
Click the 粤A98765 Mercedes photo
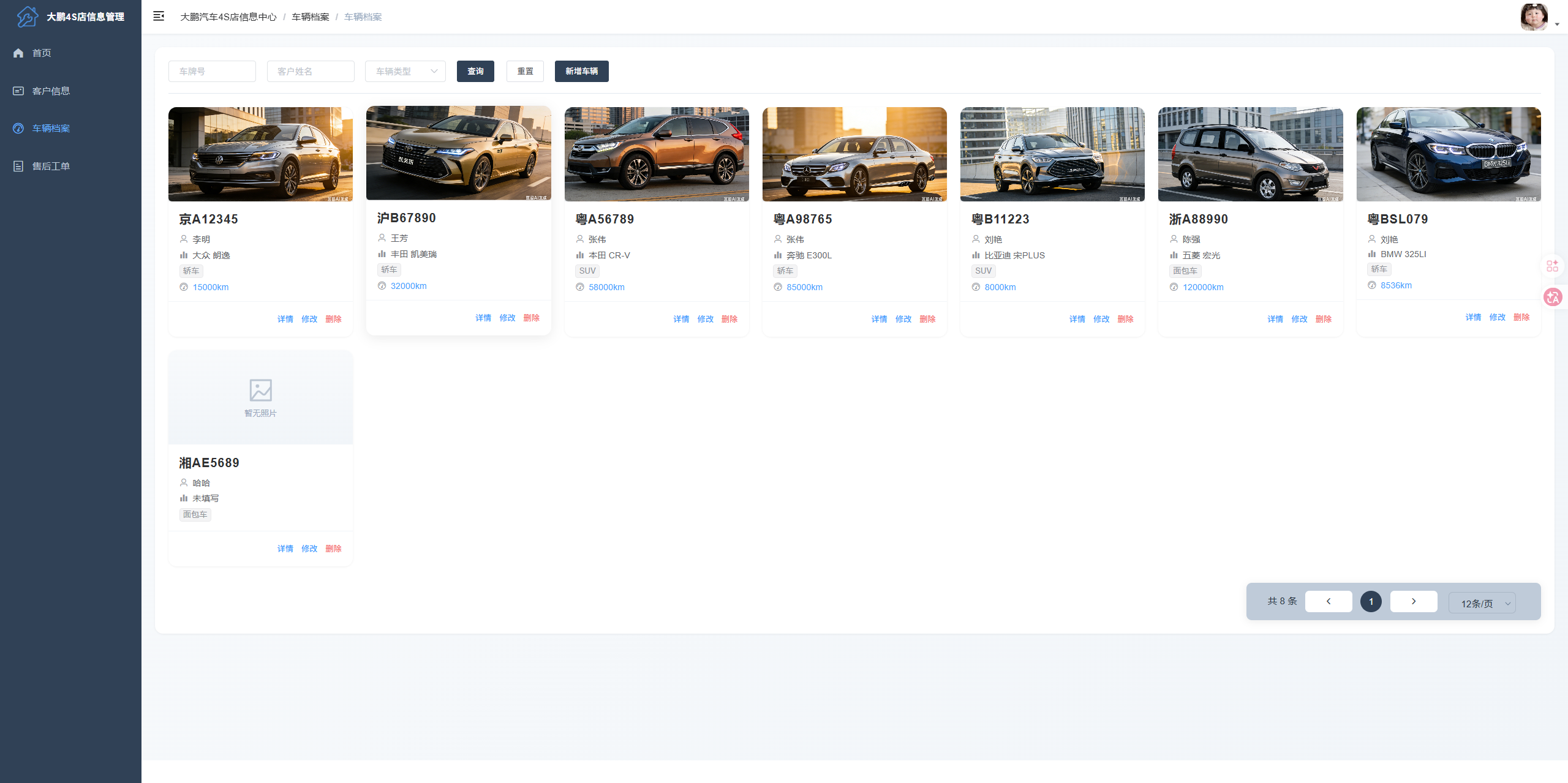(854, 154)
